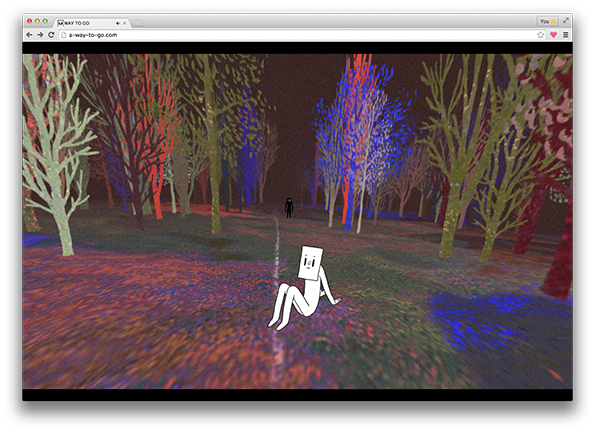Screen dimensions: 595x432
Task: Open the You profile switcher button
Action: pyautogui.click(x=547, y=21)
